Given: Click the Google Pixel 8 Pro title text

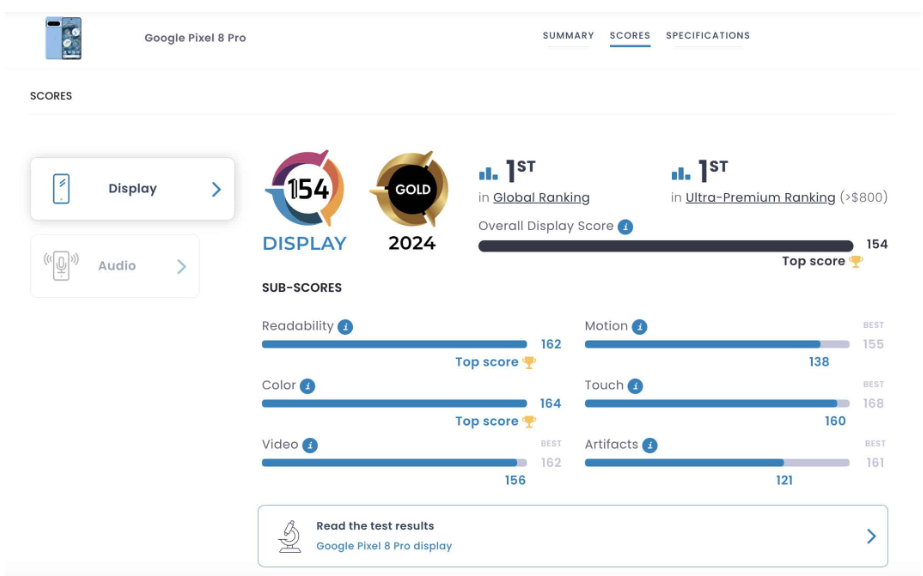Looking at the screenshot, I should 195,38.
